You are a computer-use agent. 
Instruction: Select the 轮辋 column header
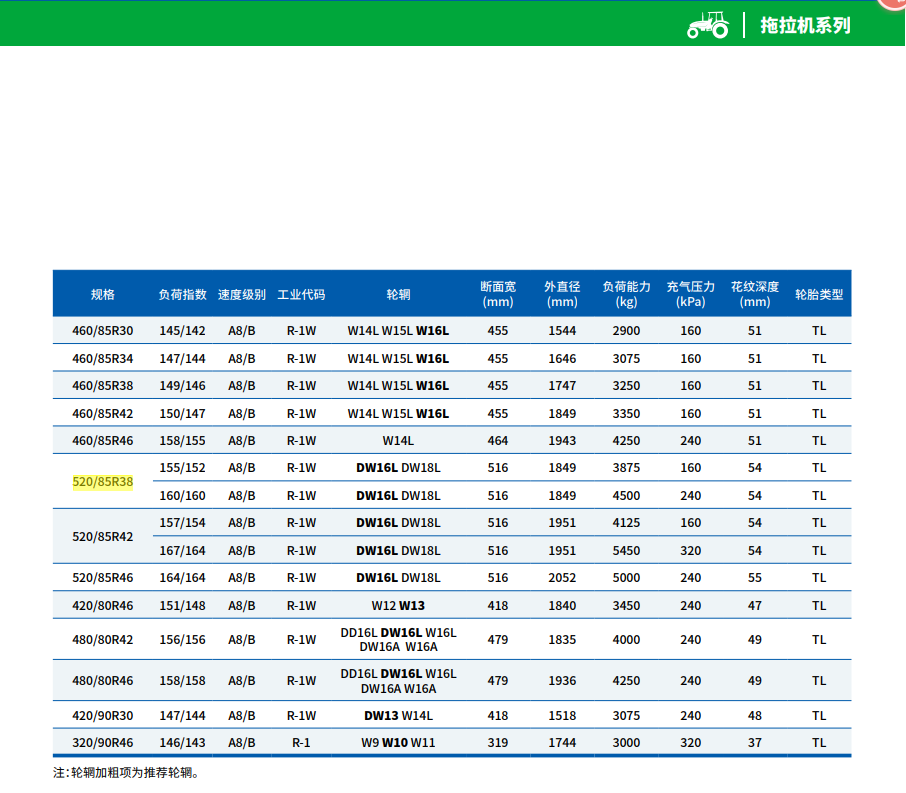[398, 294]
